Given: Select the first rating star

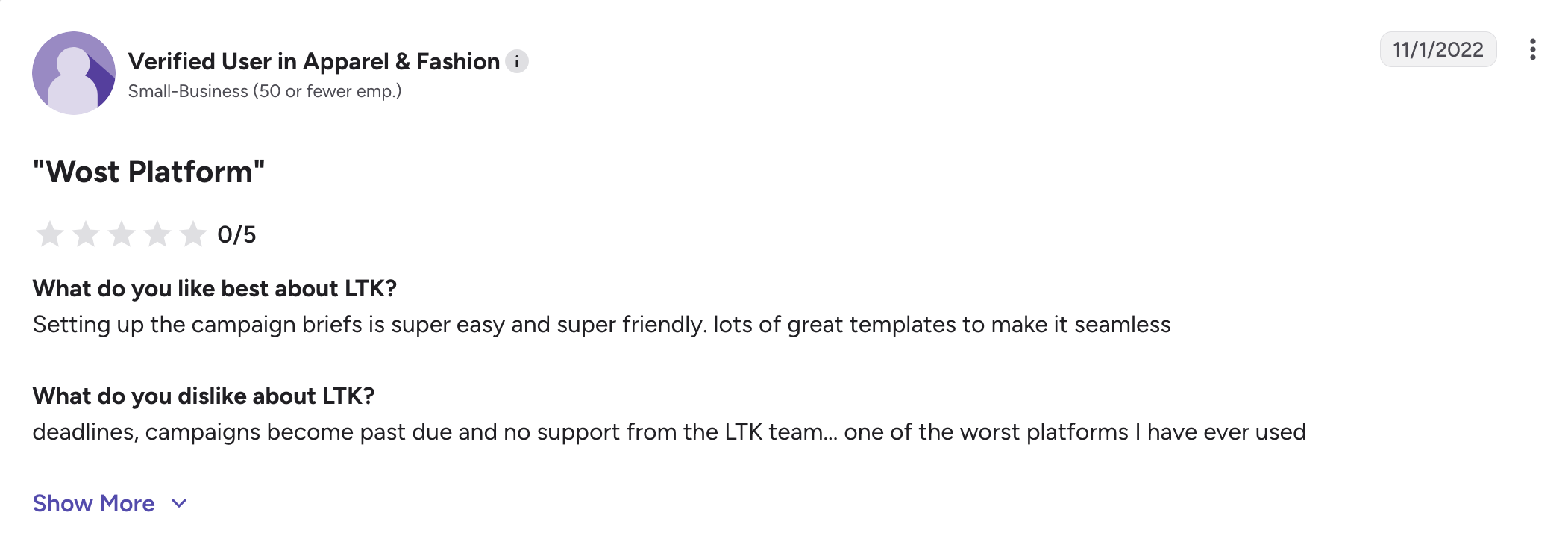Looking at the screenshot, I should [50, 234].
